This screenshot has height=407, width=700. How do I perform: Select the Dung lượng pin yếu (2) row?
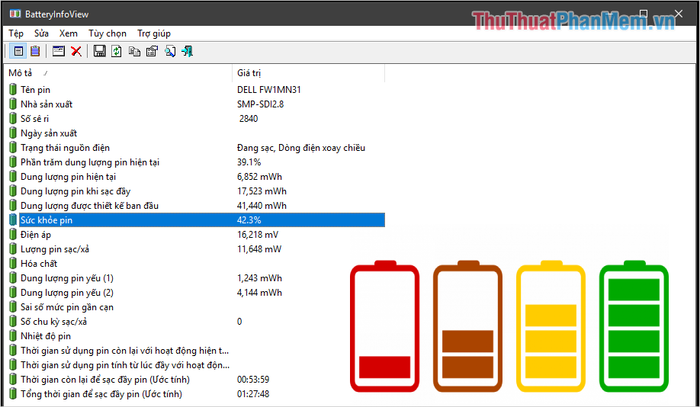[x=196, y=292]
